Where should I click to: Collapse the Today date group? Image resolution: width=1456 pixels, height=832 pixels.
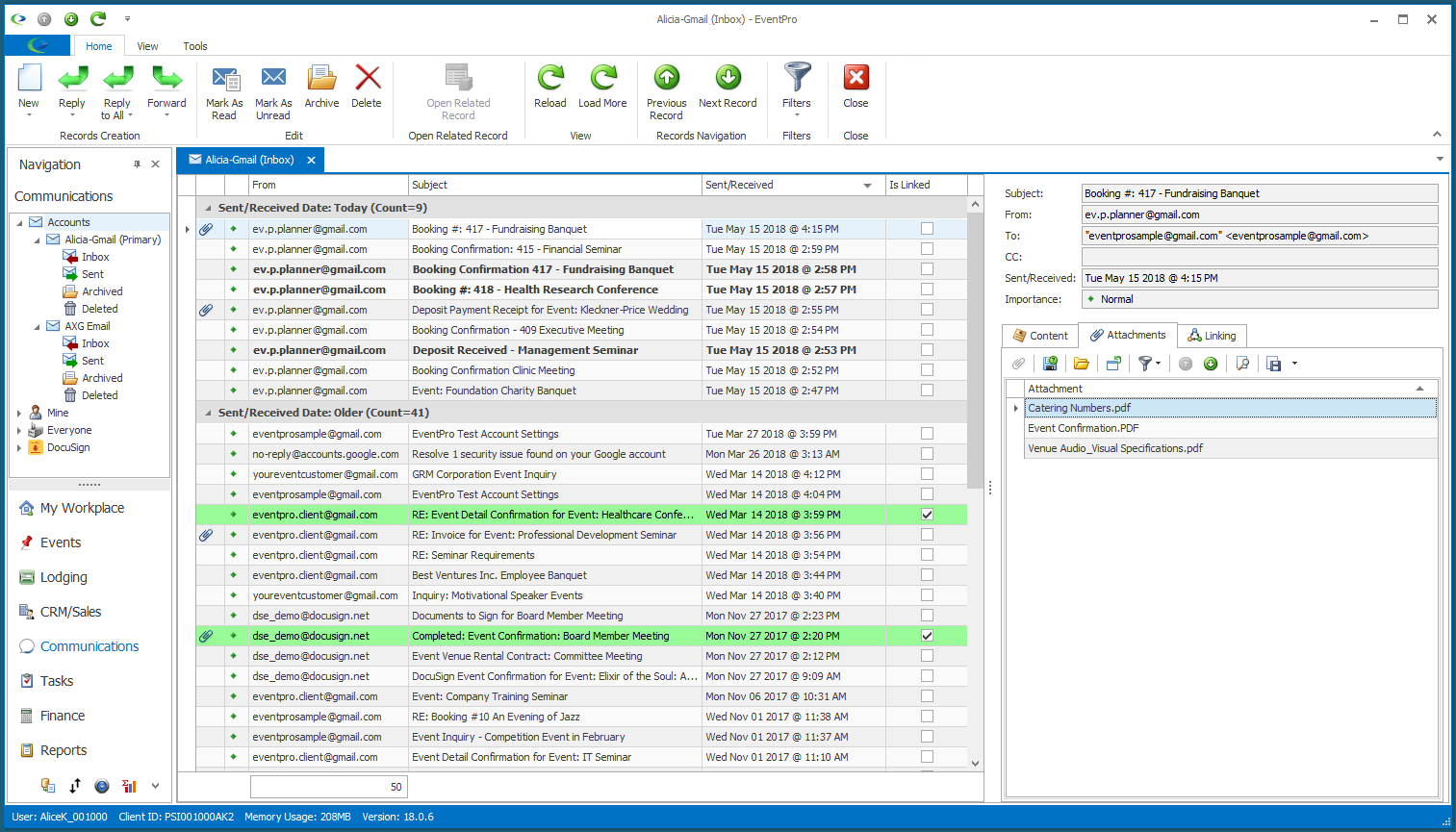coord(209,208)
